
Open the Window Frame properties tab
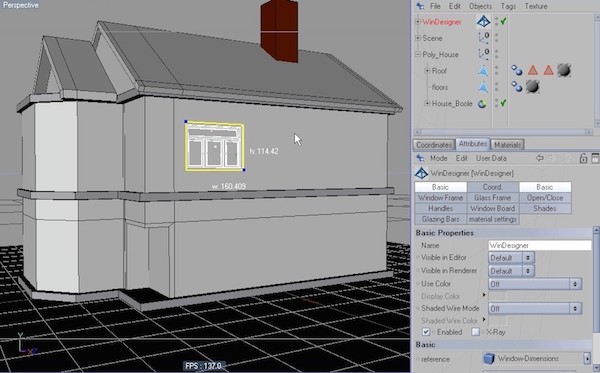pyautogui.click(x=440, y=198)
